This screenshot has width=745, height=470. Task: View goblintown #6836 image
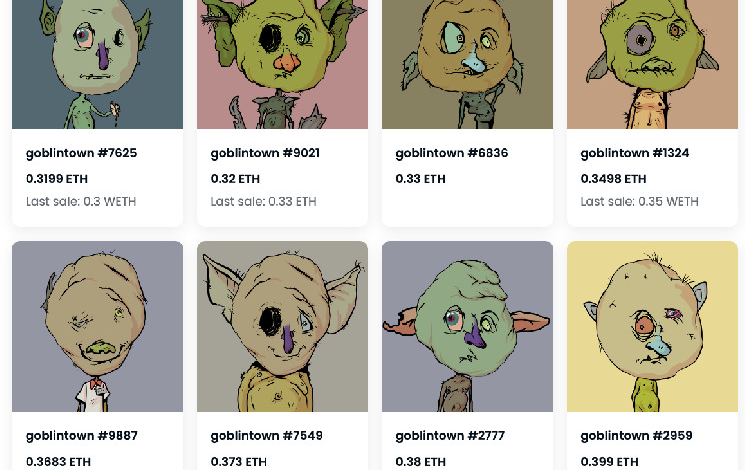click(x=468, y=64)
